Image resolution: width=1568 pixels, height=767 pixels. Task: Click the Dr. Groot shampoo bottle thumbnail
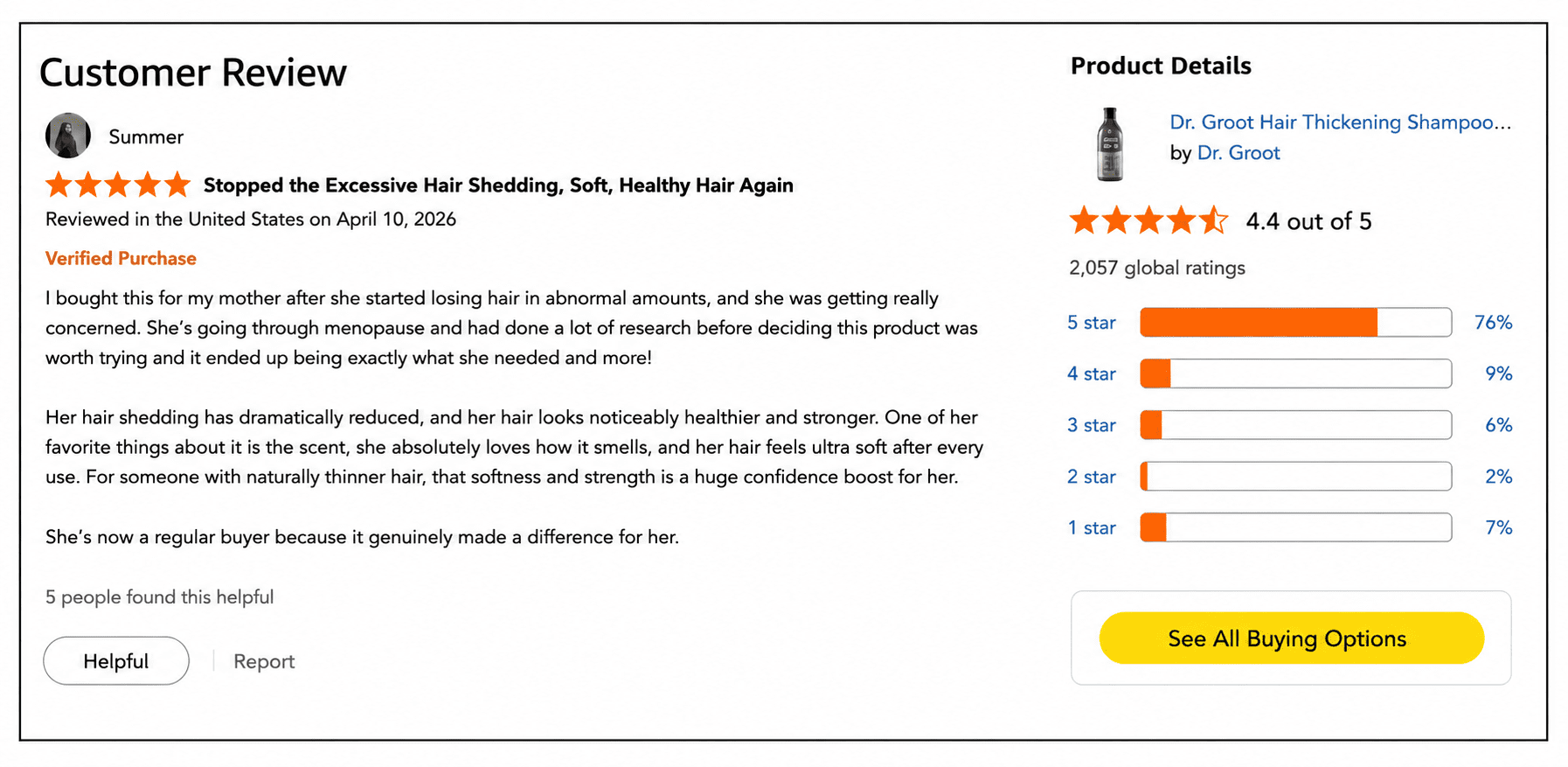pos(1110,144)
